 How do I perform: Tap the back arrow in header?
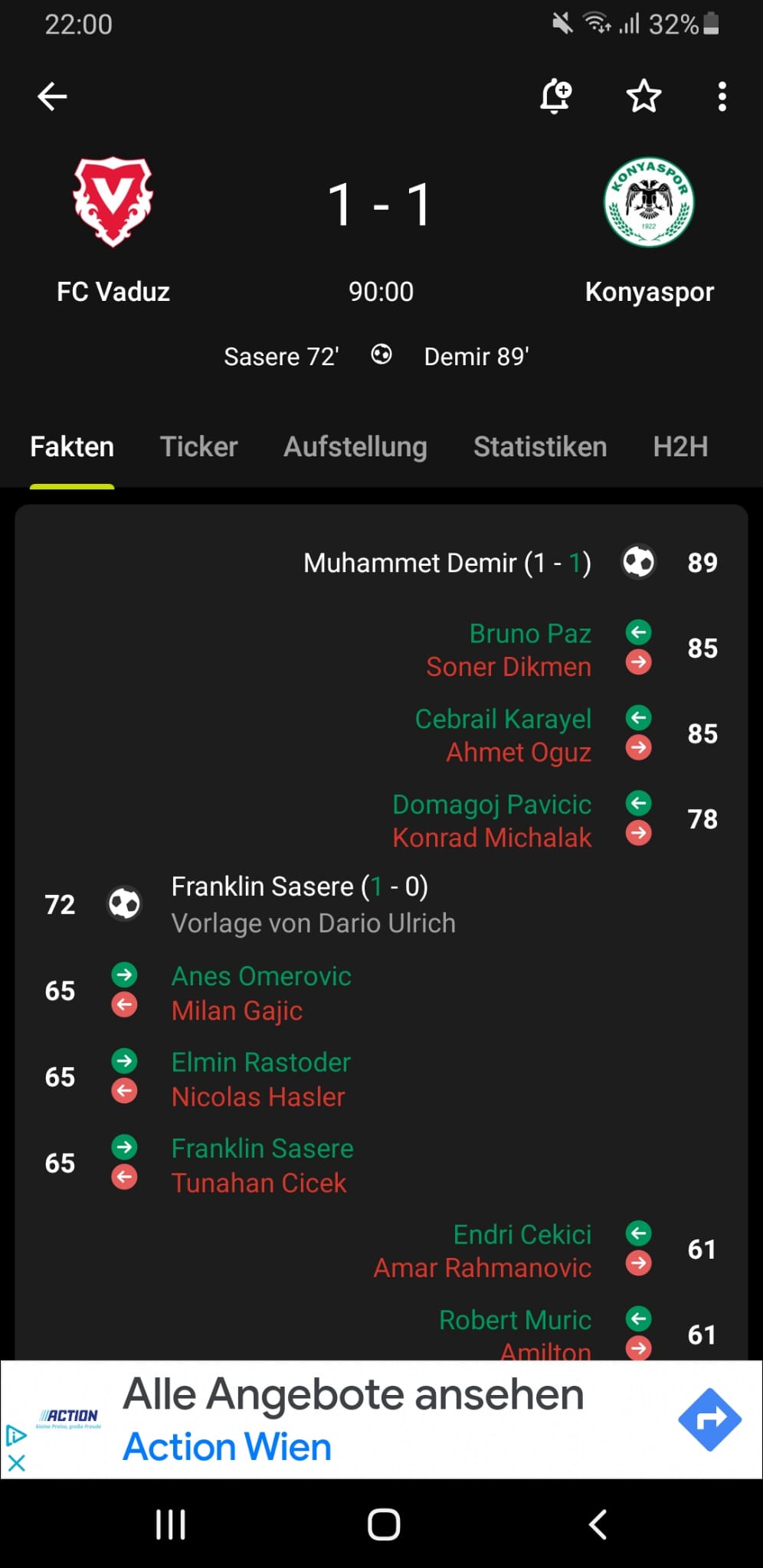pos(52,96)
